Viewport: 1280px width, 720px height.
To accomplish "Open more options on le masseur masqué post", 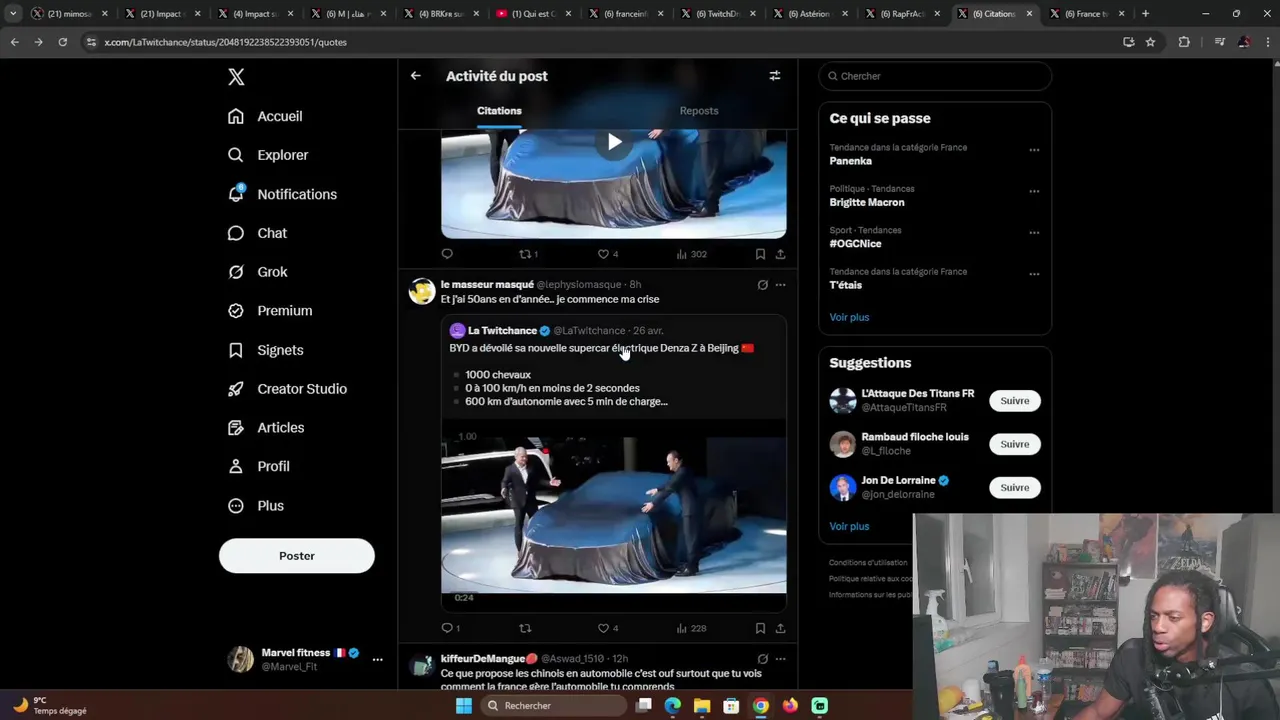I will point(780,285).
